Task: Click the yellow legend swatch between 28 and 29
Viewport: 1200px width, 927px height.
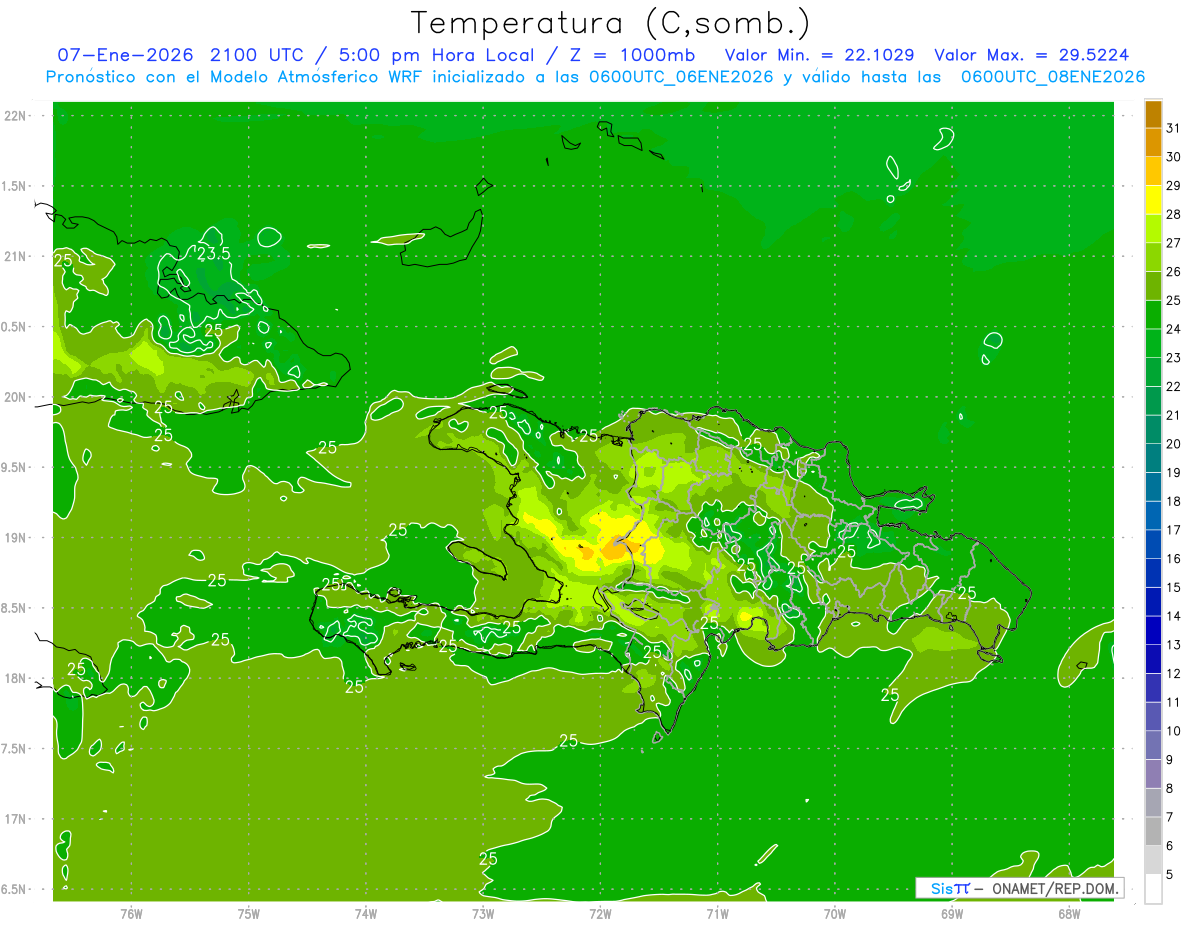Action: point(1153,200)
